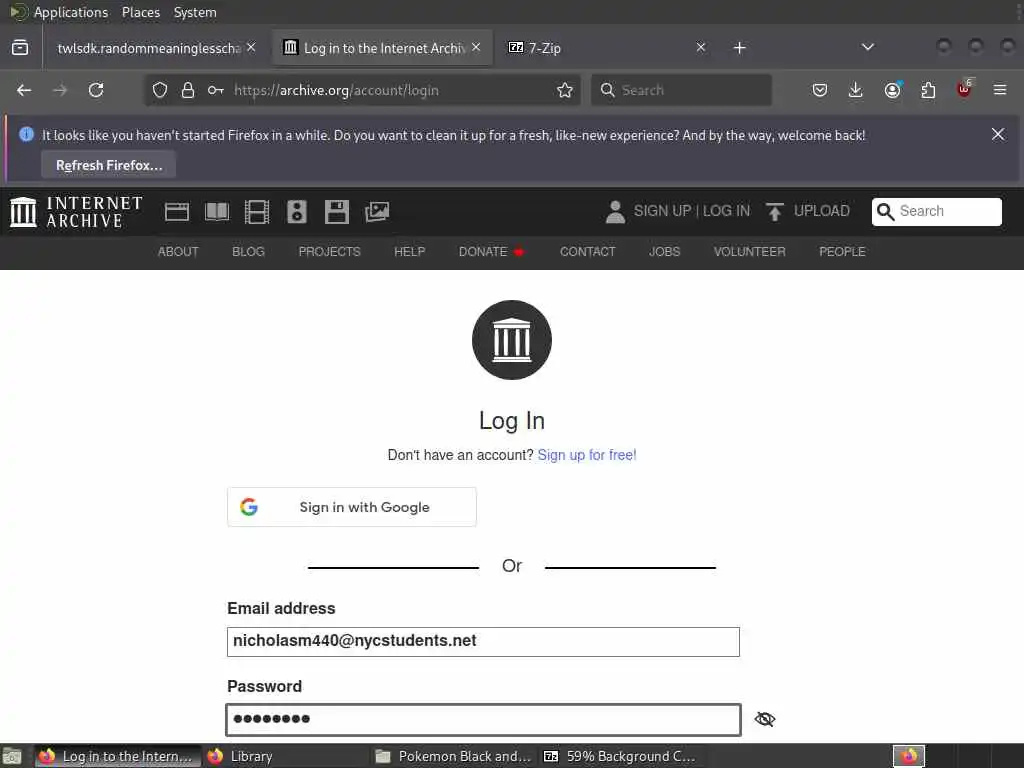Click Sign in with Google button
This screenshot has width=1024, height=768.
tap(352, 507)
